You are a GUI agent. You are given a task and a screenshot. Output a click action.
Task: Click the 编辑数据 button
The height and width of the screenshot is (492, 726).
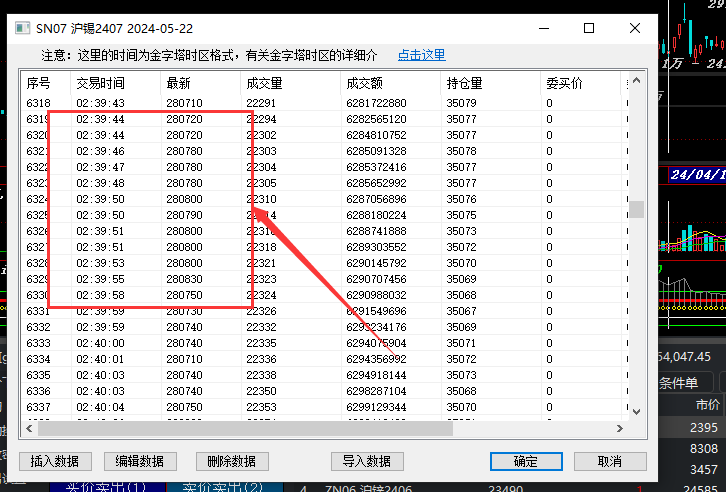pos(140,461)
